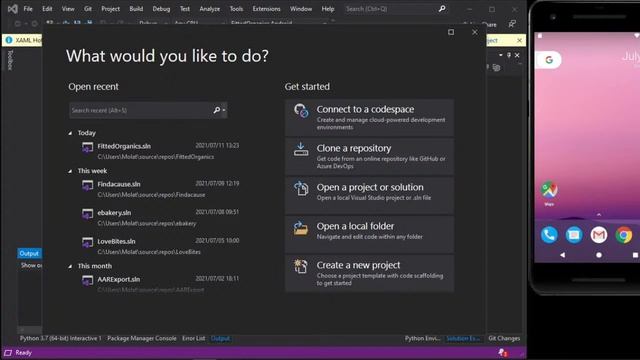Open Chrome app on emulator dock
640x360 pixels.
tap(624, 235)
